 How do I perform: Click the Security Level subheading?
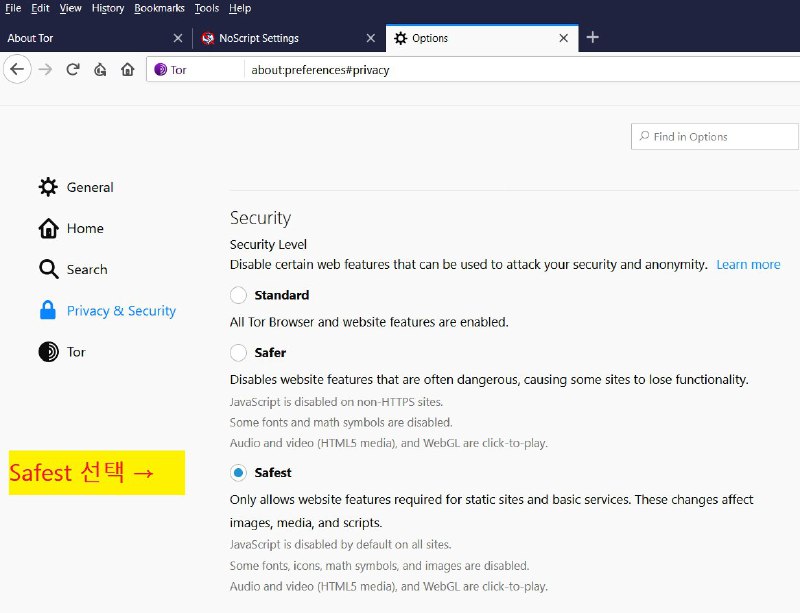268,244
